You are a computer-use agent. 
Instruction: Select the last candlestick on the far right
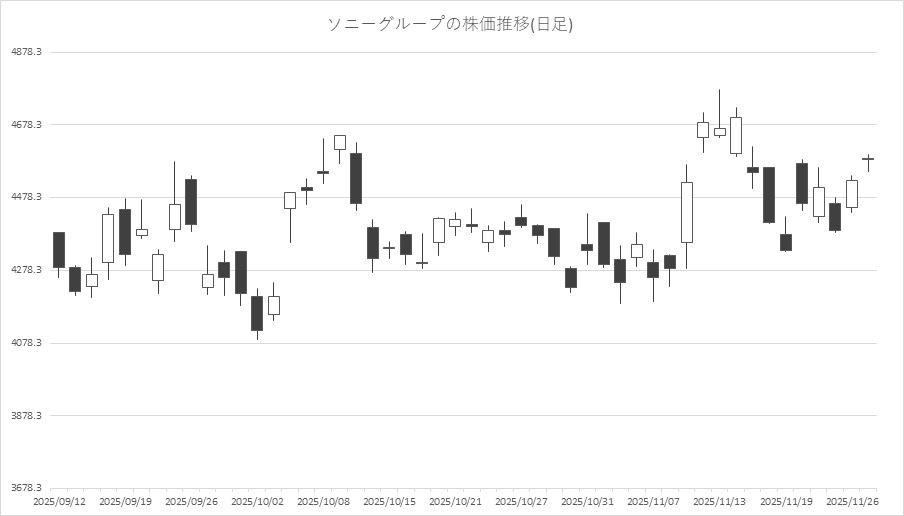[x=868, y=158]
